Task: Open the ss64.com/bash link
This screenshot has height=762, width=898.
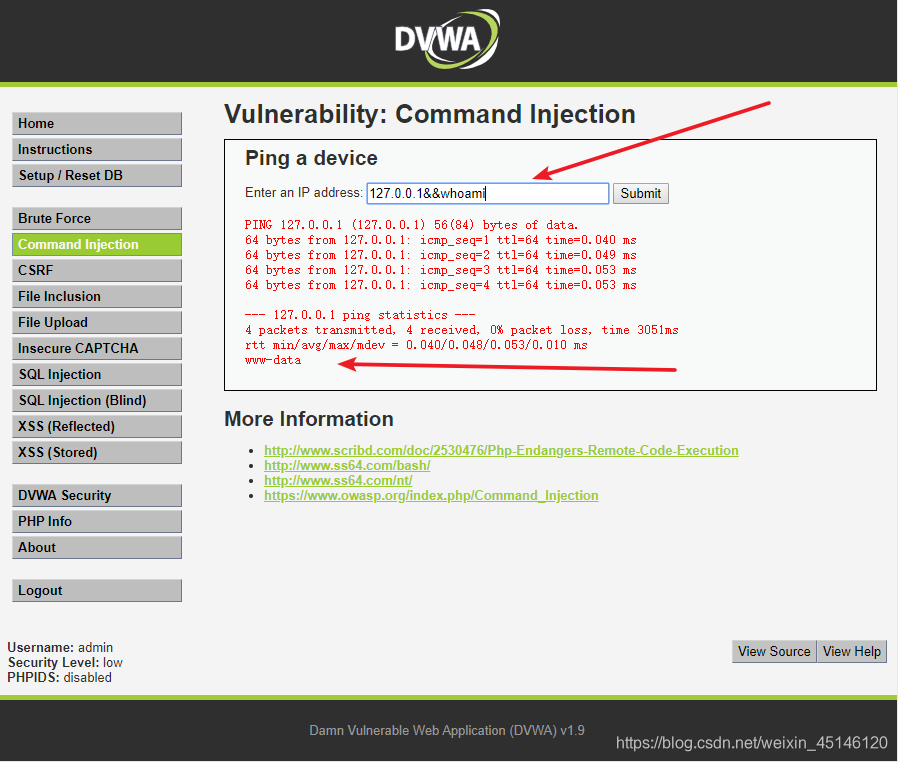Action: pyautogui.click(x=347, y=465)
